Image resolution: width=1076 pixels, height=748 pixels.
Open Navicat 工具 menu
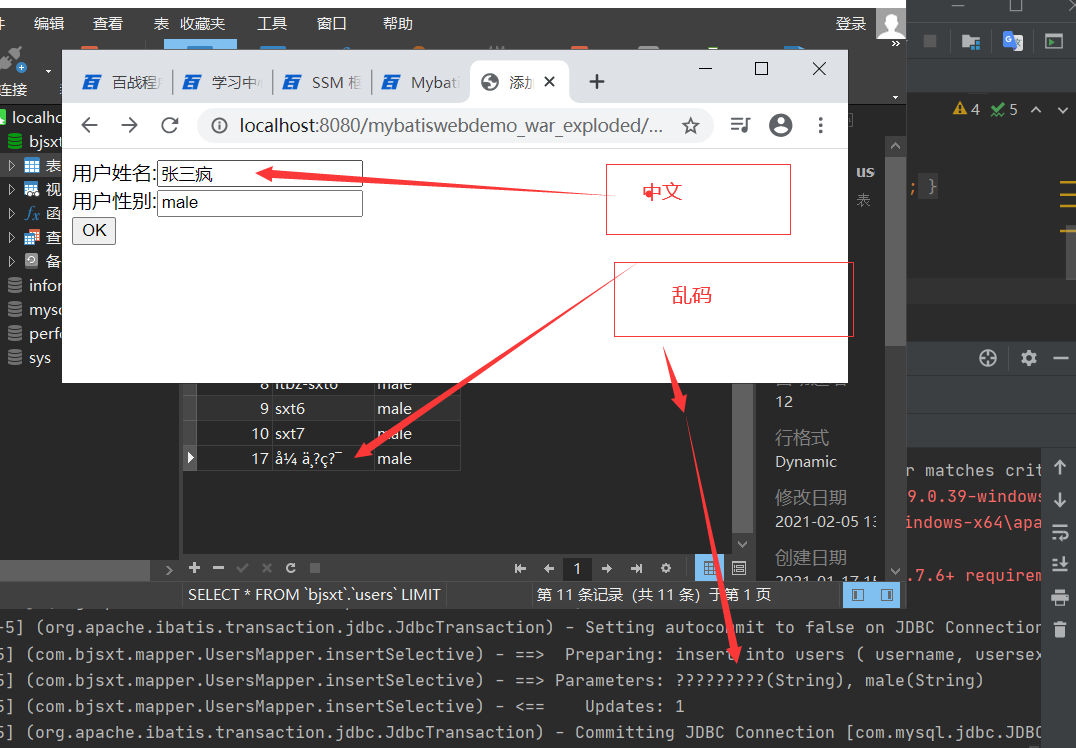point(272,23)
